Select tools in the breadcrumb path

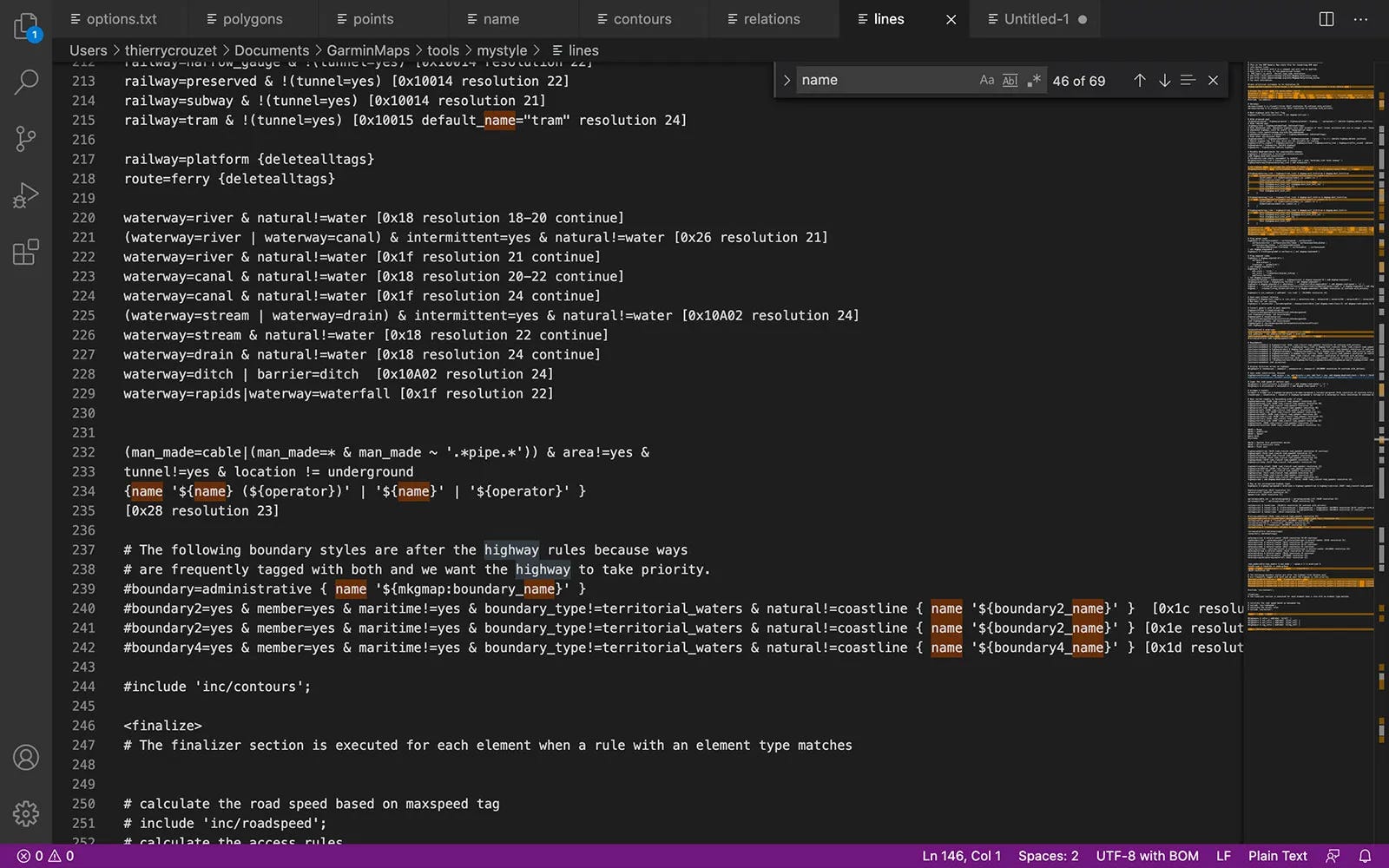click(443, 50)
